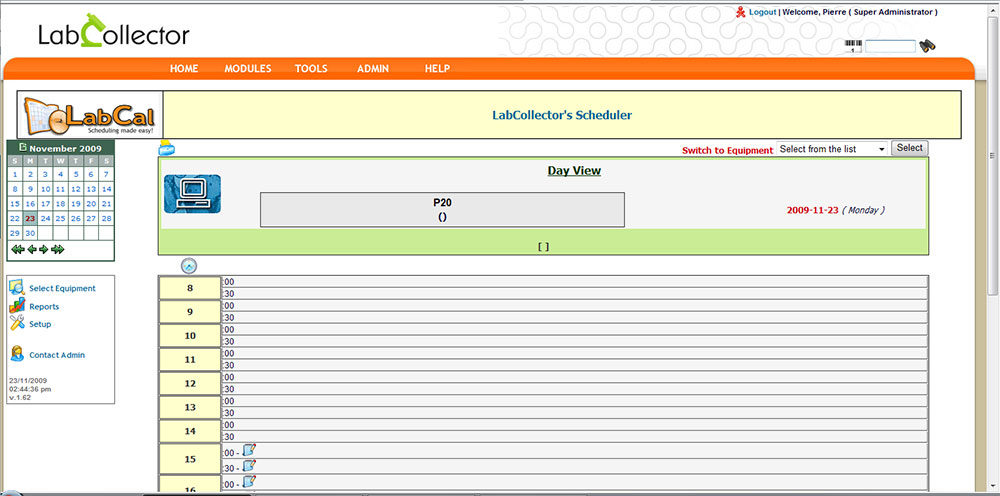The height and width of the screenshot is (496, 1000).
Task: Go to next month with single-right arrow
Action: pos(43,249)
